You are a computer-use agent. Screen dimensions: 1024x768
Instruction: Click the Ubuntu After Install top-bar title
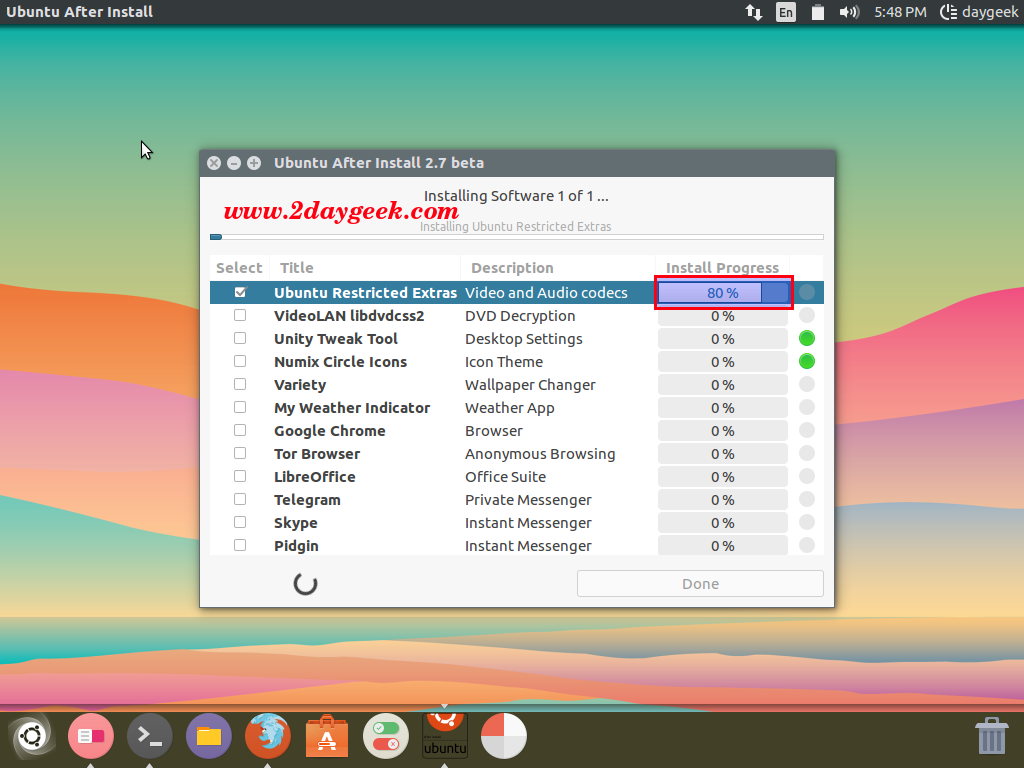[x=80, y=12]
